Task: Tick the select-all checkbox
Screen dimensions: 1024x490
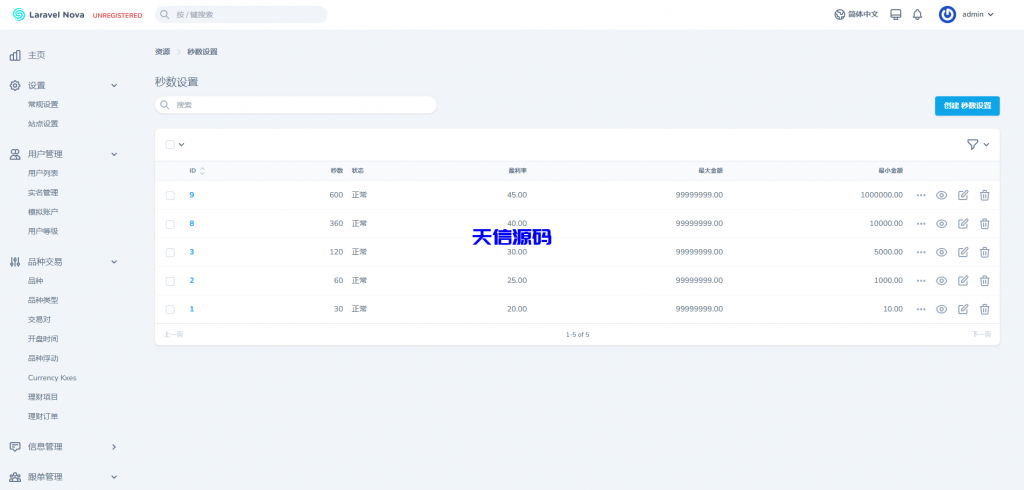Action: 170,144
